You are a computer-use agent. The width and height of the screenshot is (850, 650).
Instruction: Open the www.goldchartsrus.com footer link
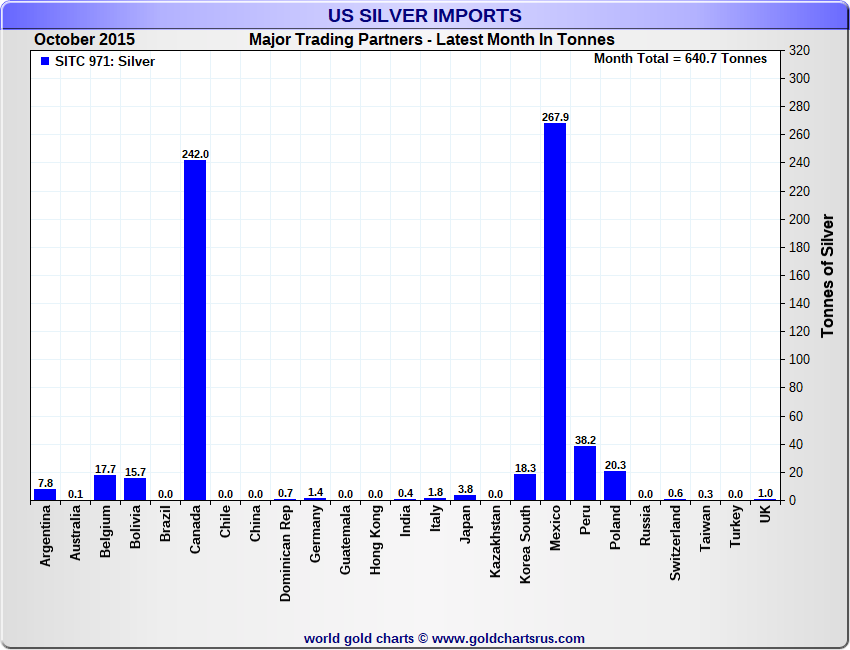[508, 638]
